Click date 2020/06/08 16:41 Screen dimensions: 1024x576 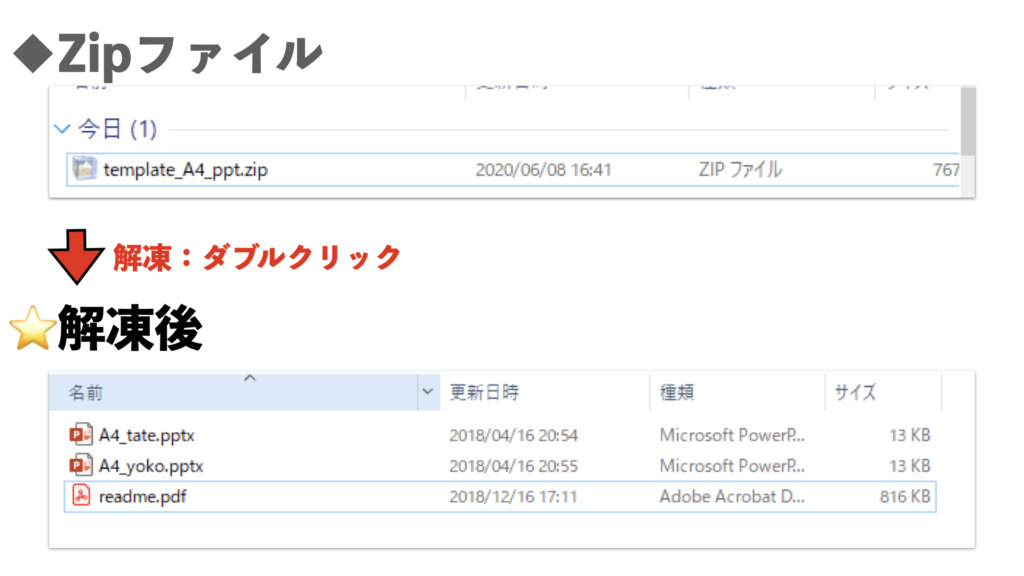point(543,170)
